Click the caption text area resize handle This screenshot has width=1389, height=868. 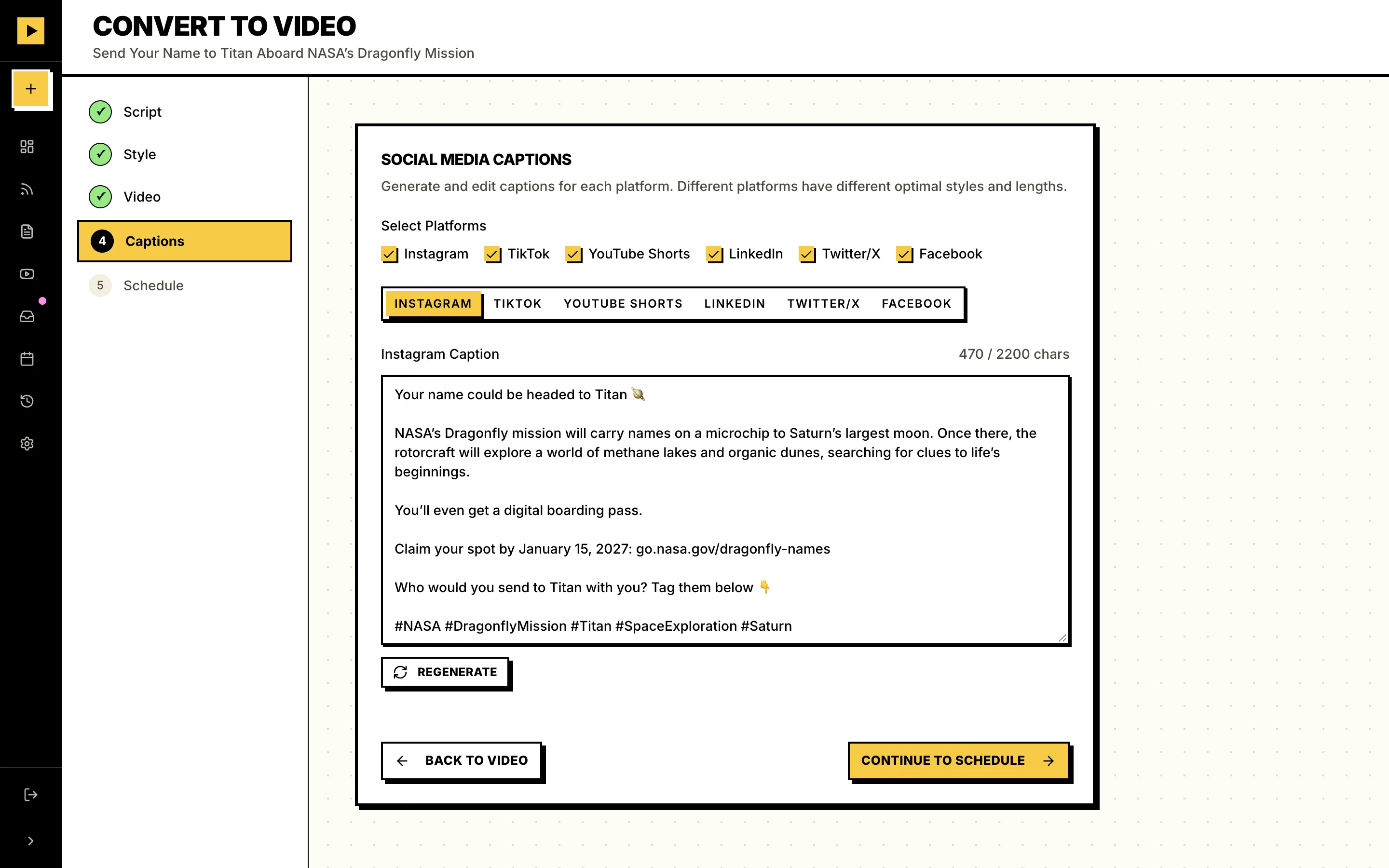pyautogui.click(x=1062, y=638)
